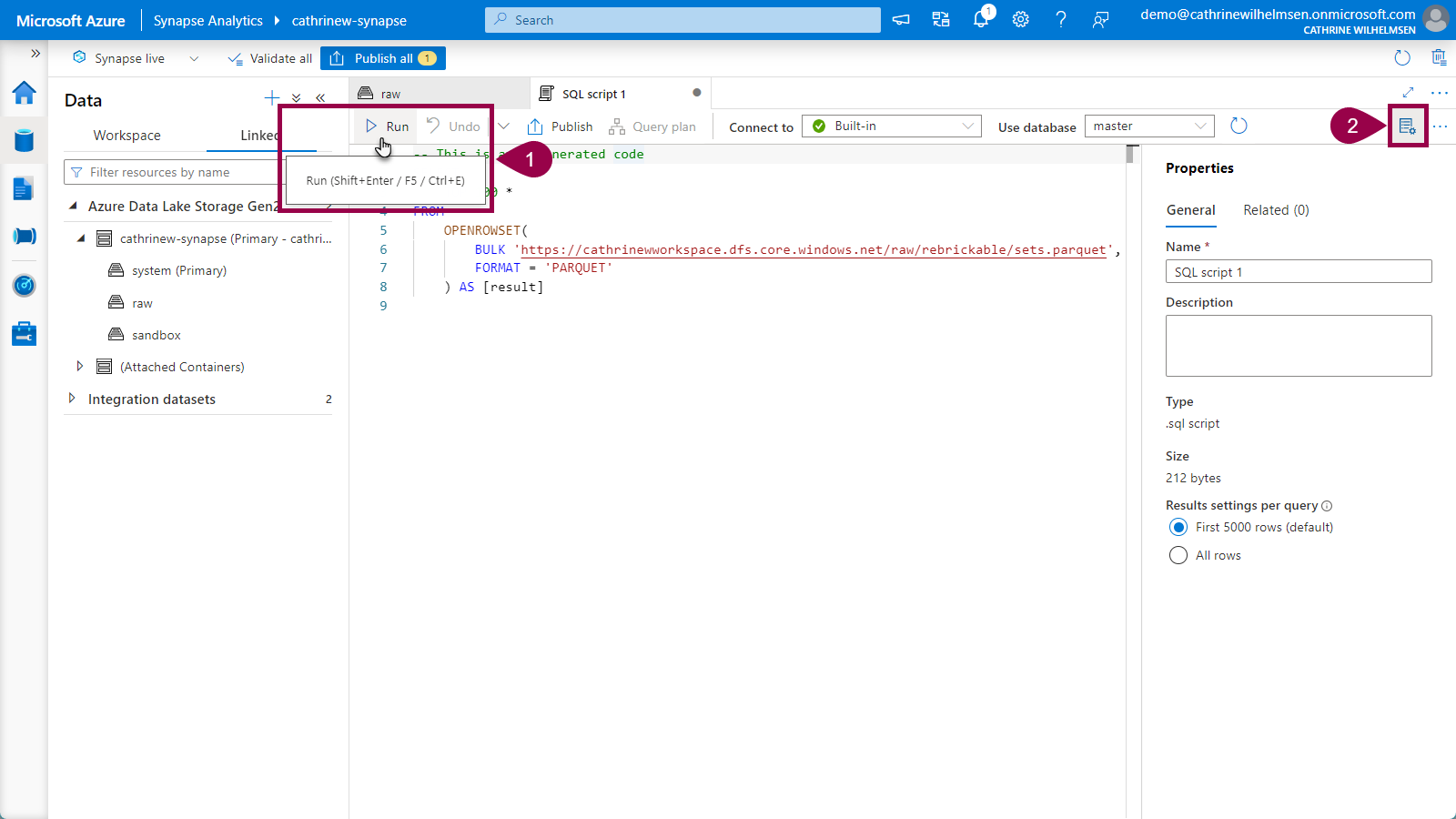The image size is (1456, 819).
Task: Select First 5000 rows radio option
Action: pos(1178,528)
